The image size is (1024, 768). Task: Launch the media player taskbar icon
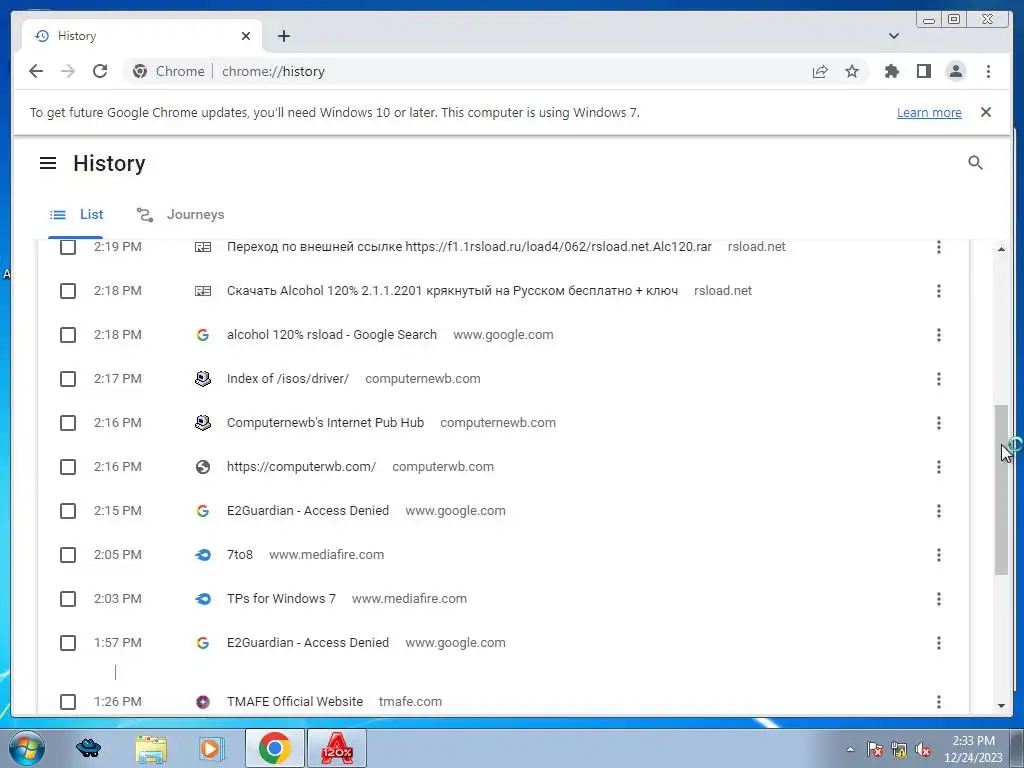tap(211, 748)
